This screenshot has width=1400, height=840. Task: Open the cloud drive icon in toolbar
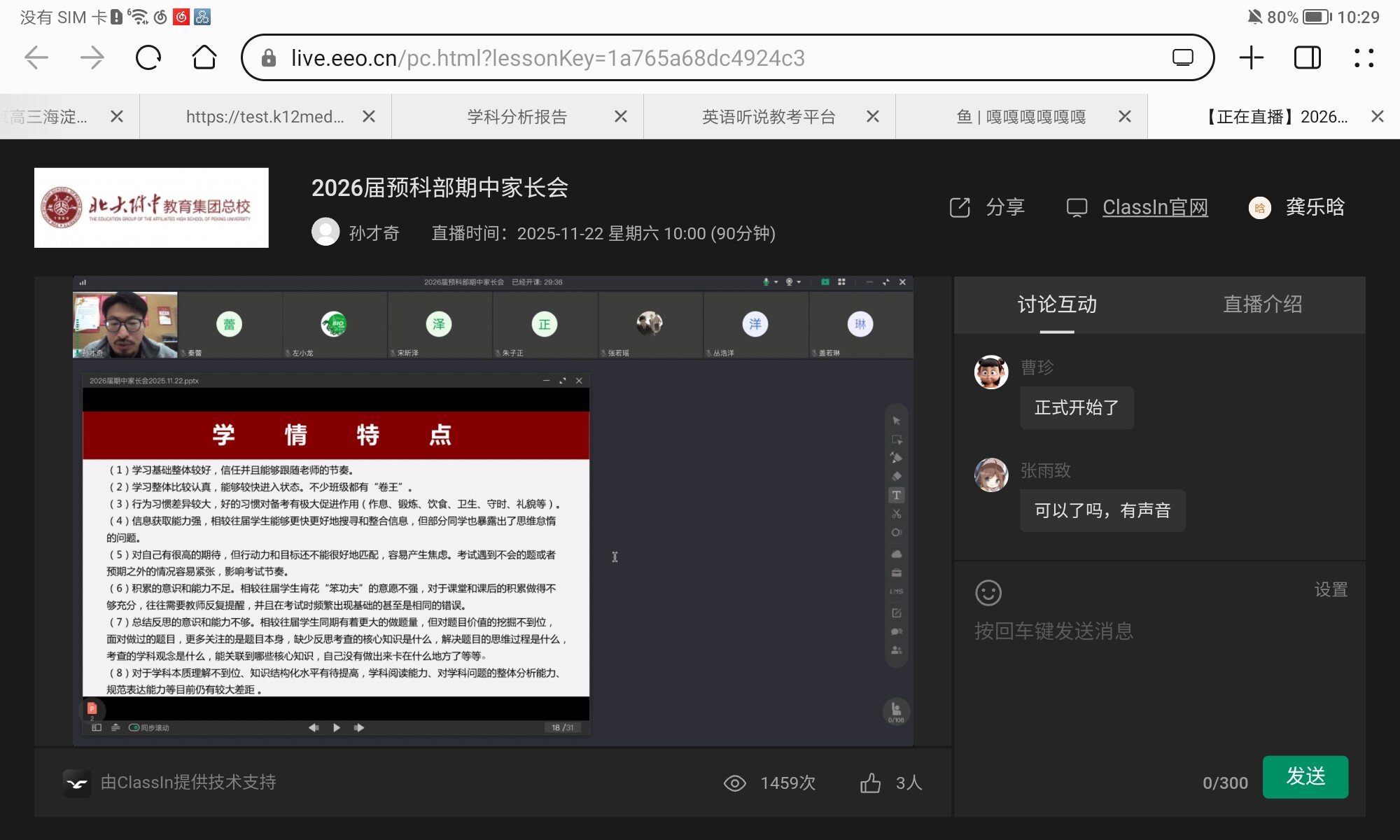(x=896, y=554)
